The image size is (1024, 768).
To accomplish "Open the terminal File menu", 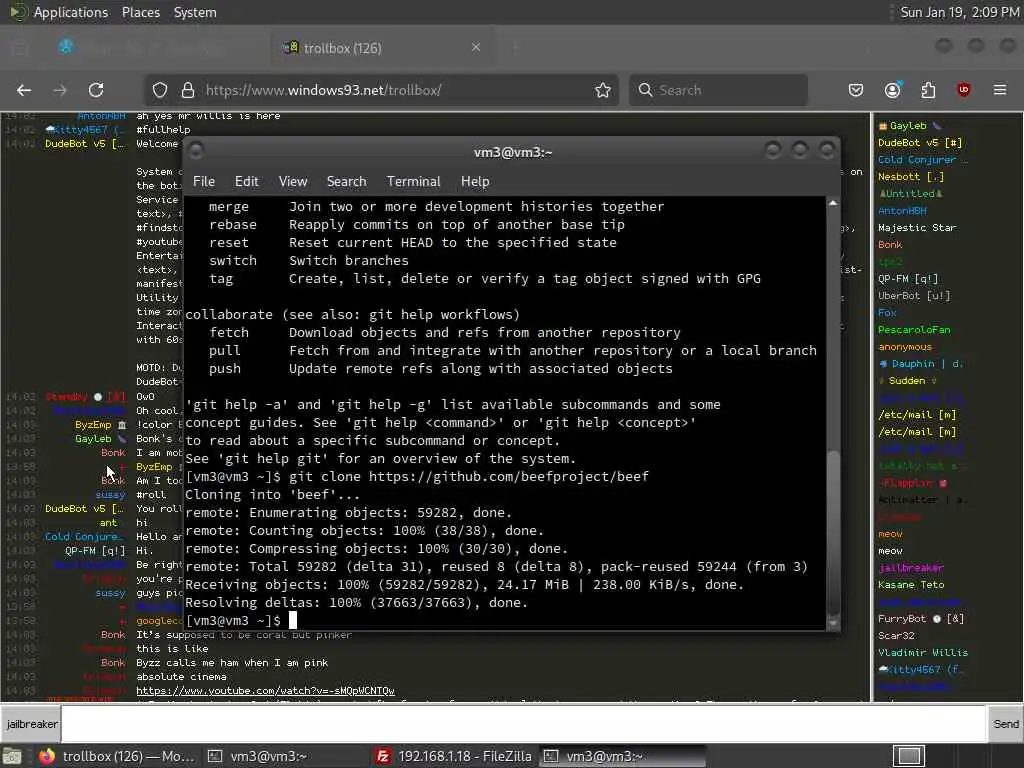I will 204,182.
